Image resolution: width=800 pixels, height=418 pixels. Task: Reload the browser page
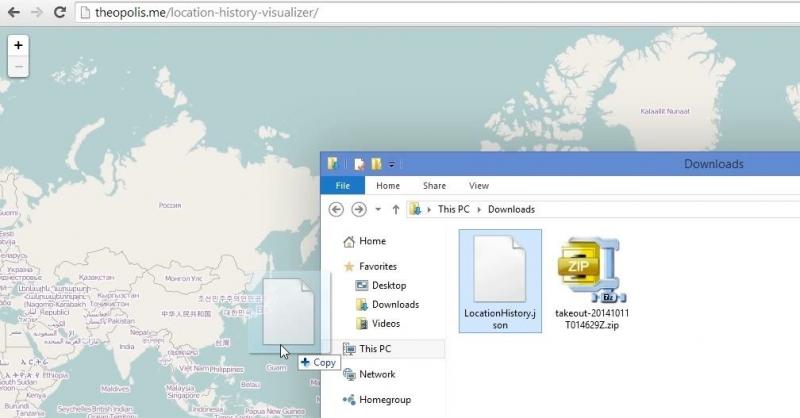point(60,12)
